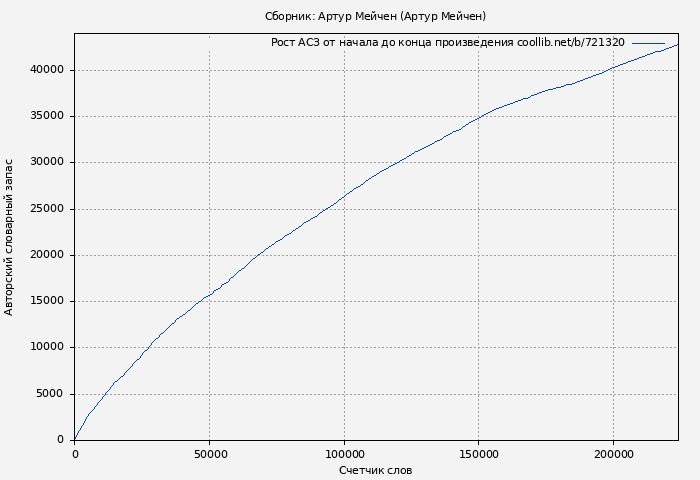Click the blue legend line sample
Image resolution: width=700 pixels, height=480 pixels.
point(648,43)
